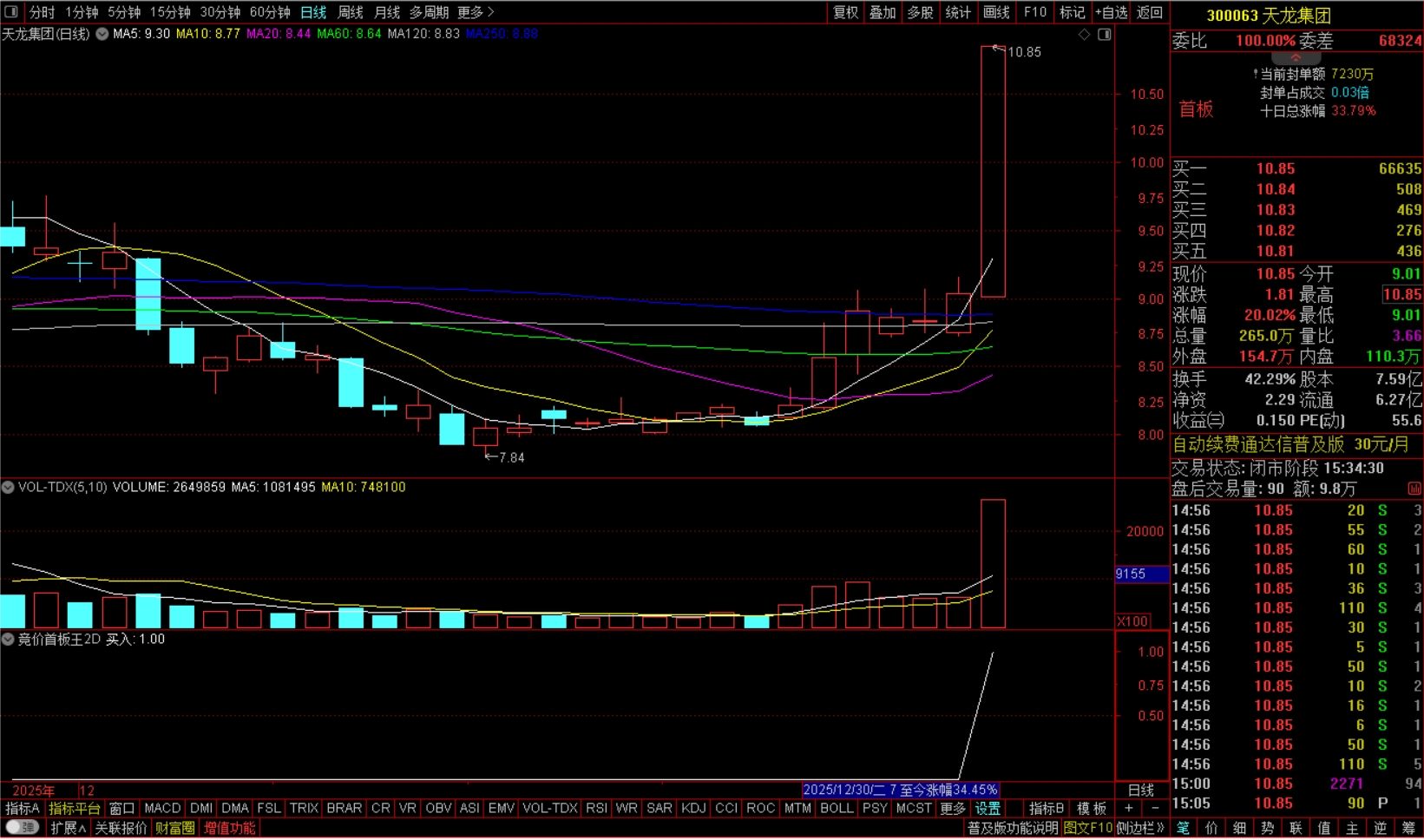
Task: Select the RSI indicator tab
Action: pyautogui.click(x=596, y=808)
